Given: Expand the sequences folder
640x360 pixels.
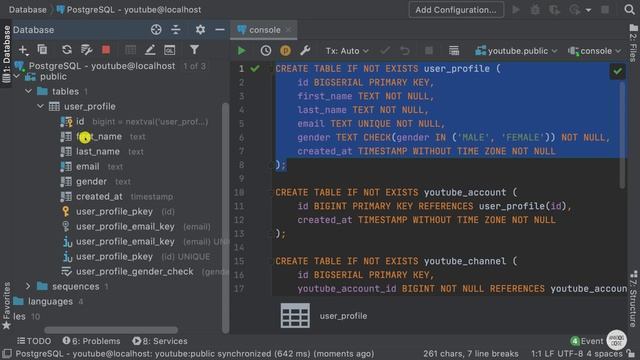Looking at the screenshot, I should point(28,286).
